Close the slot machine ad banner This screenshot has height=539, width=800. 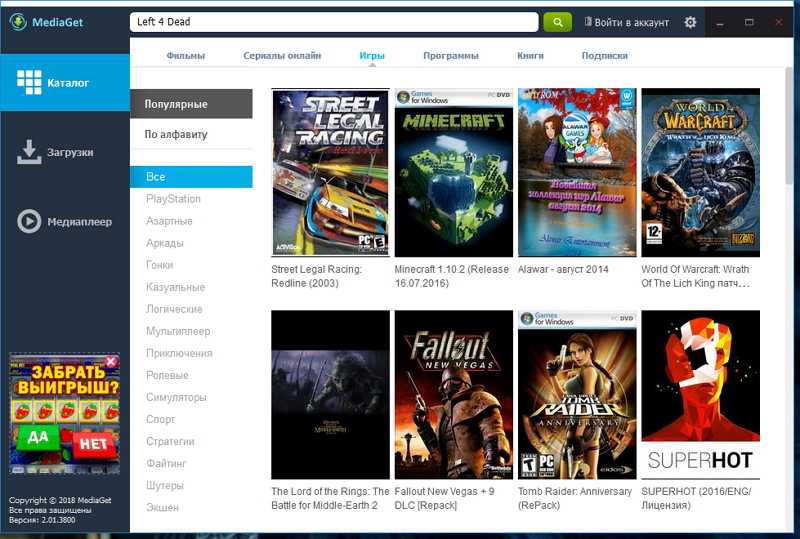pyautogui.click(x=111, y=361)
